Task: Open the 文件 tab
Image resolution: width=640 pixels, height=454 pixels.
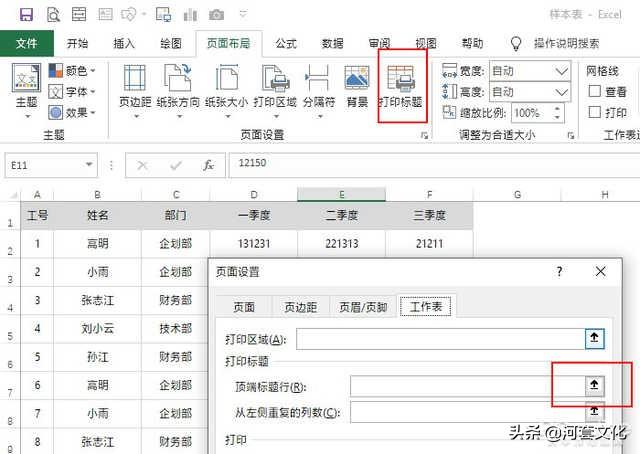Action: (27, 43)
